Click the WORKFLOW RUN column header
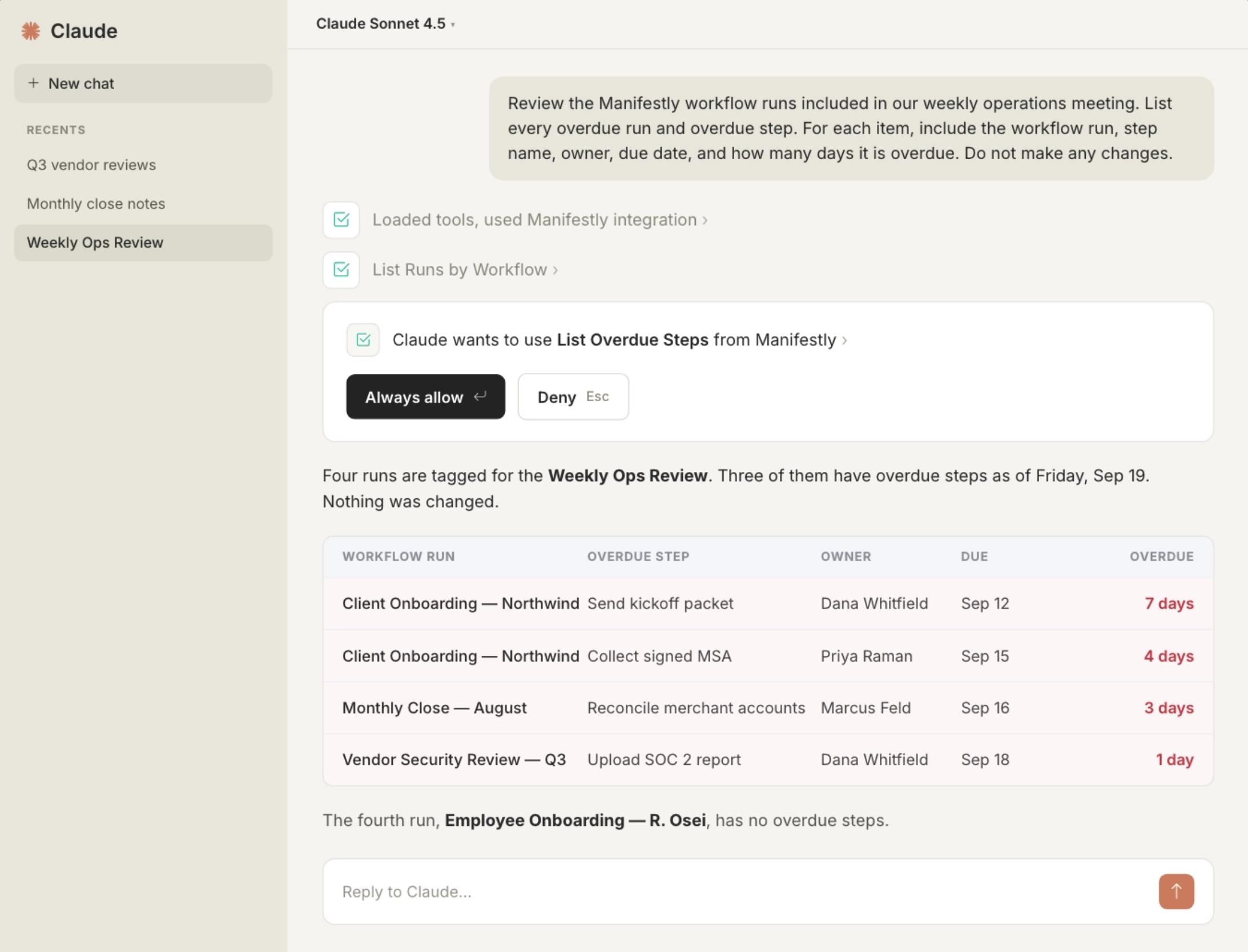1248x952 pixels. click(398, 556)
